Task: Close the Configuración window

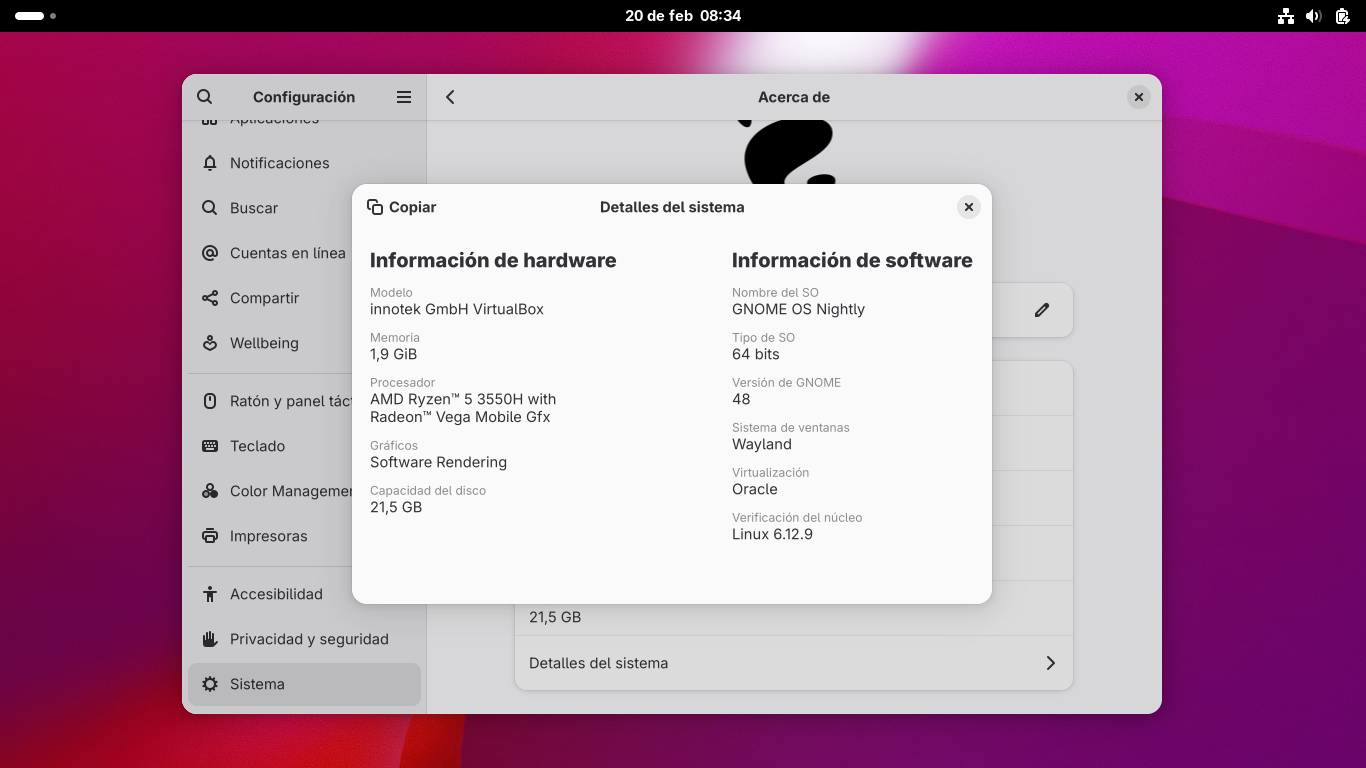Action: 1139,97
